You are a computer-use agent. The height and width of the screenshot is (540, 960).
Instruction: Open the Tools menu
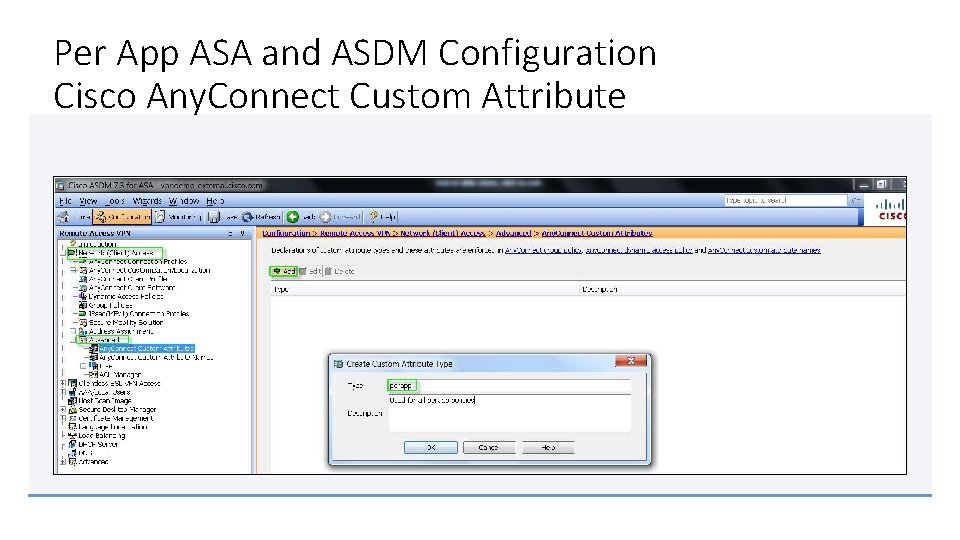114,201
